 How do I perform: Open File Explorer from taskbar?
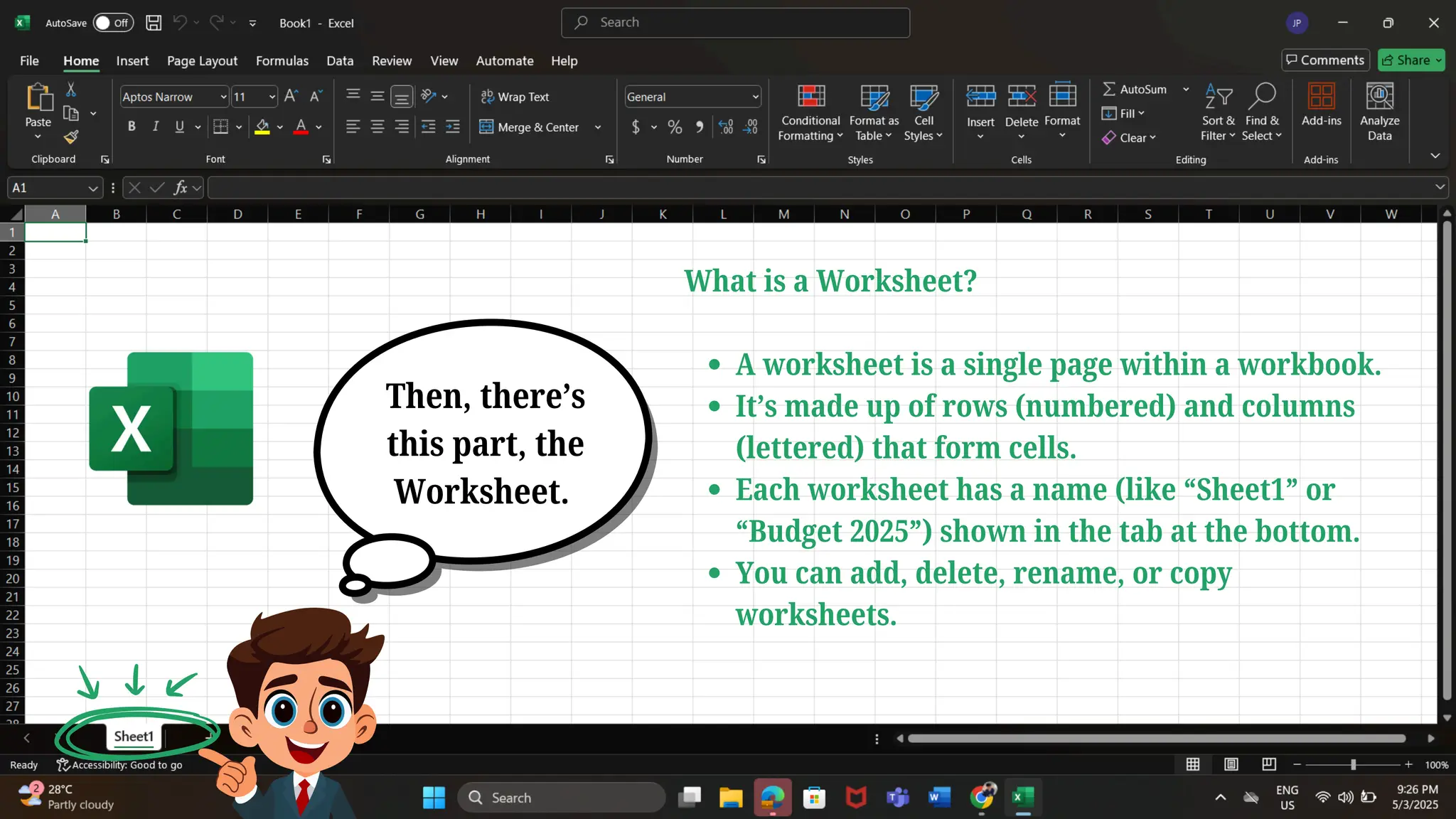click(x=731, y=798)
